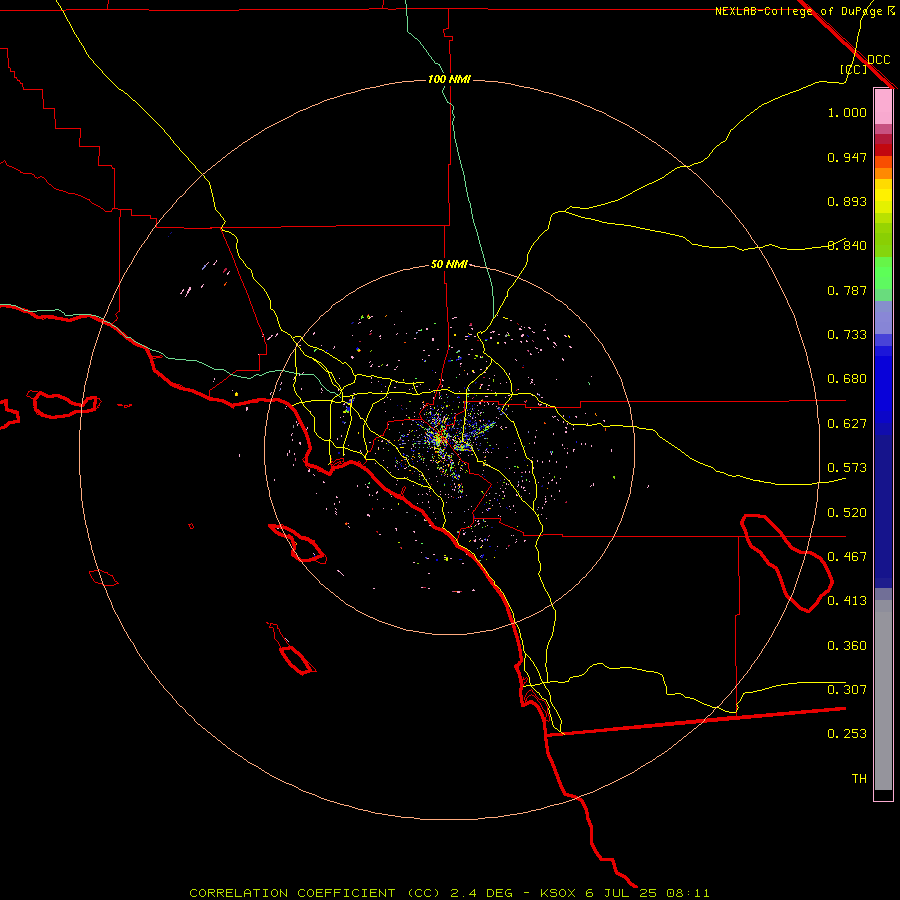Screen dimensions: 900x900
Task: Click the NEXLAB-College of DuPage watermark text
Action: pyautogui.click(x=804, y=11)
